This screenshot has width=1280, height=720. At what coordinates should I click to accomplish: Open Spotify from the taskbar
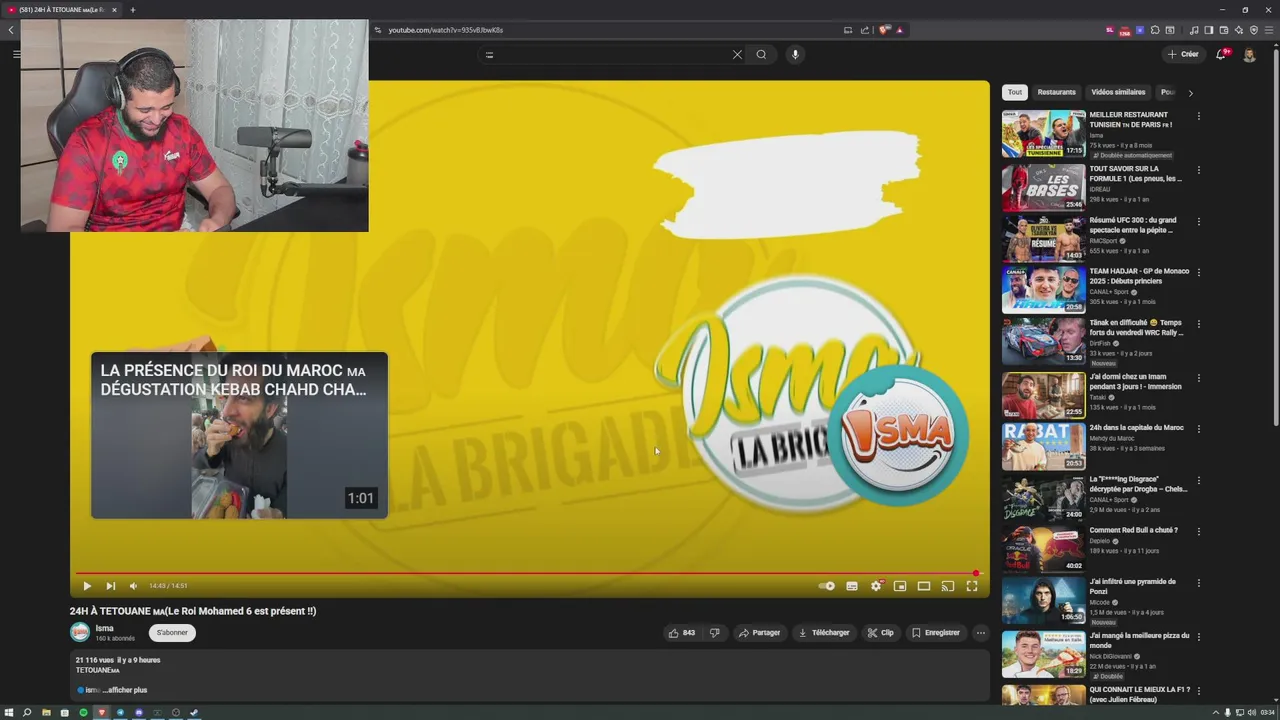(x=83, y=713)
